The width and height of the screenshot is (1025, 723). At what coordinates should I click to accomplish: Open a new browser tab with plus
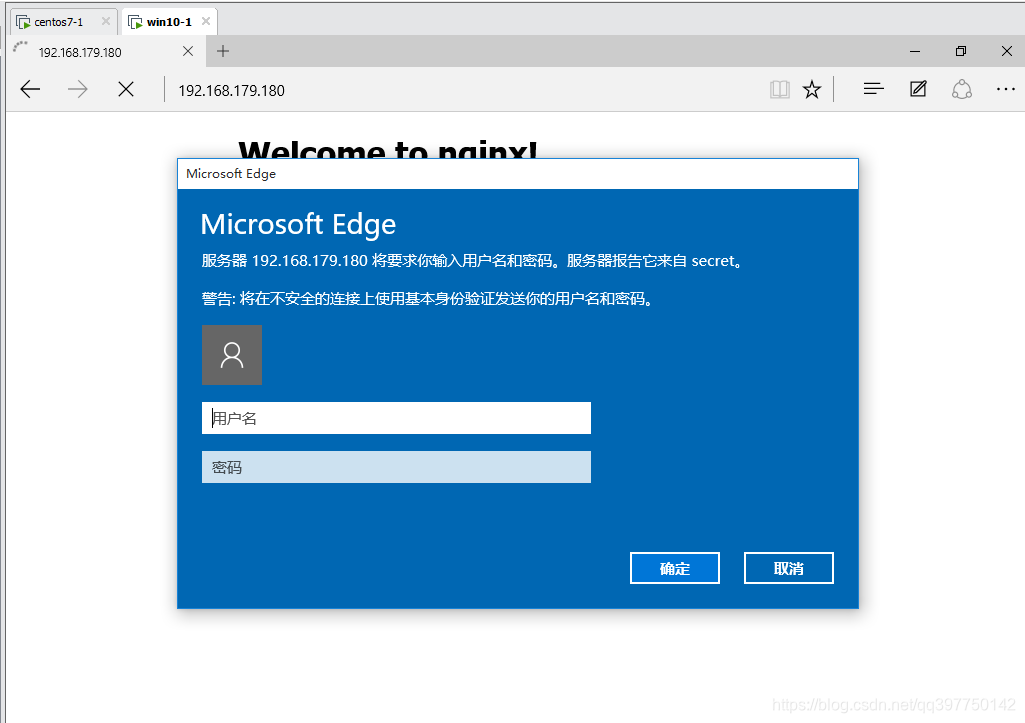[223, 51]
